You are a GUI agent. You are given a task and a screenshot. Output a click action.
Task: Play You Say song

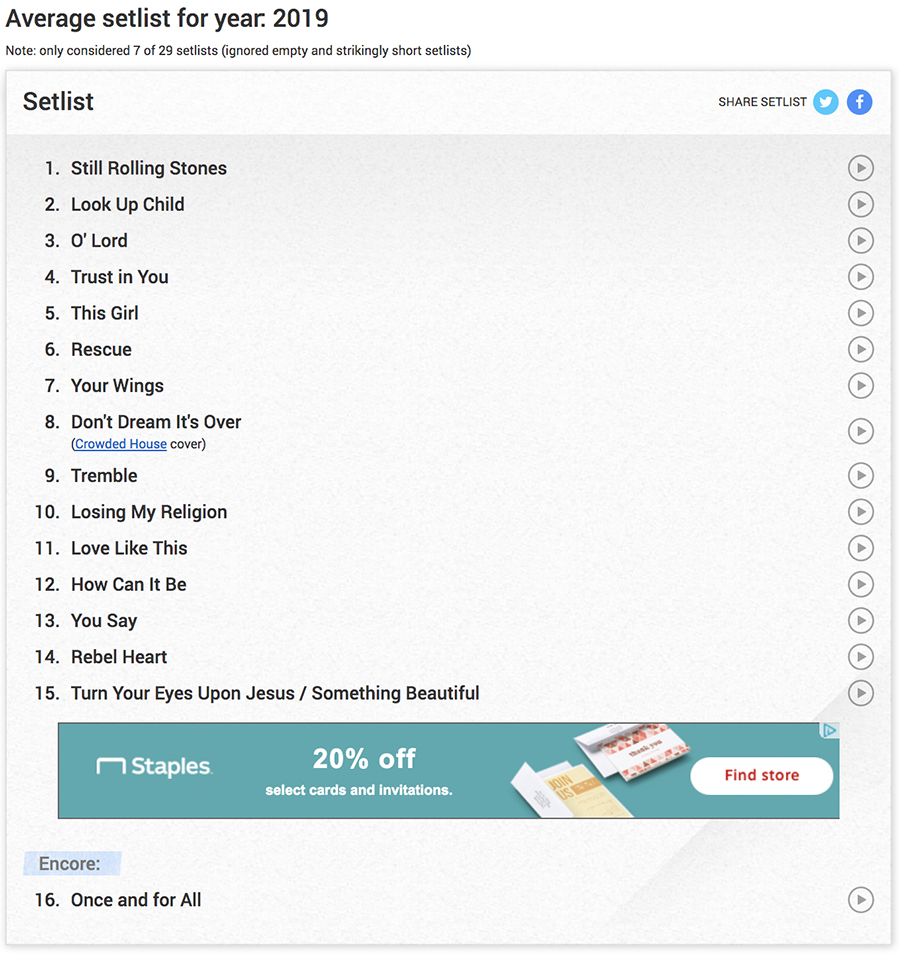tap(860, 620)
